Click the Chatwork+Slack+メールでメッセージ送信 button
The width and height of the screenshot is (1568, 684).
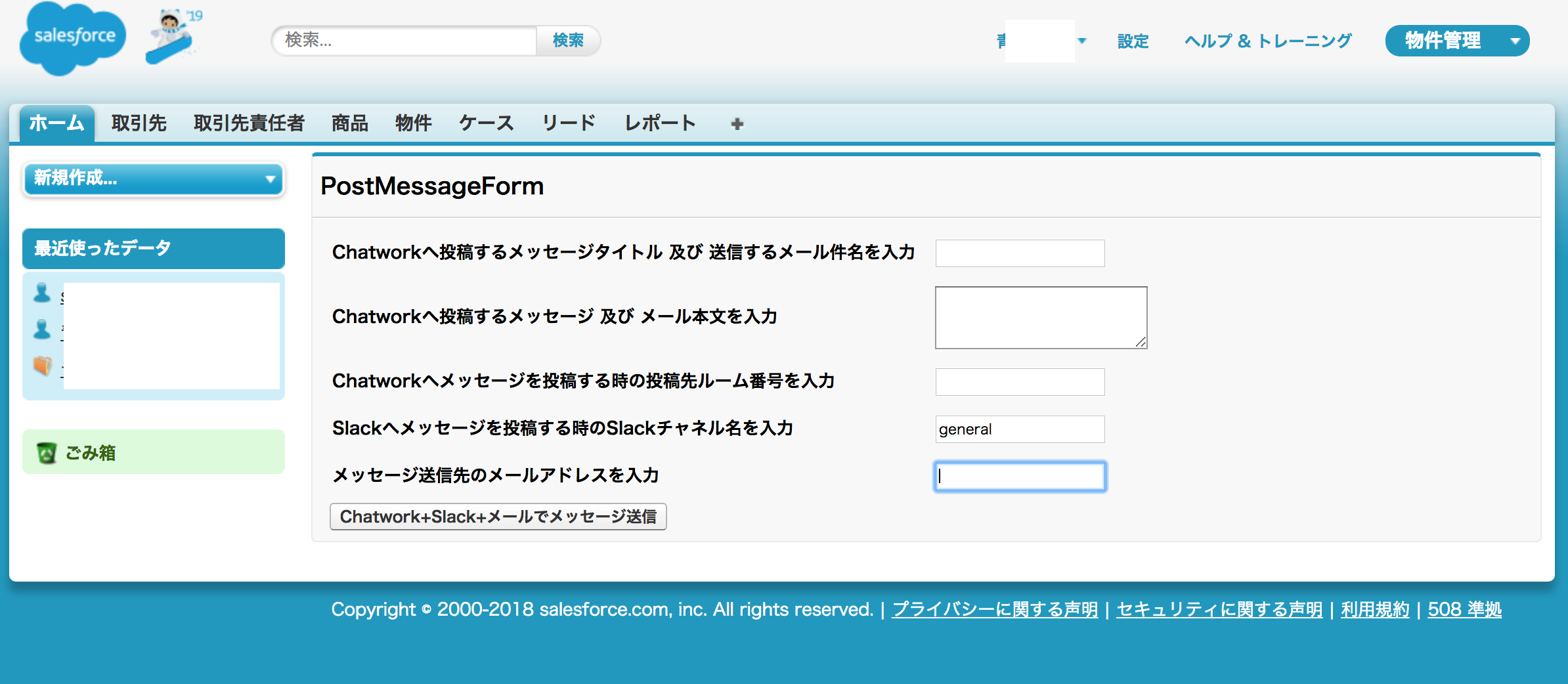click(498, 517)
